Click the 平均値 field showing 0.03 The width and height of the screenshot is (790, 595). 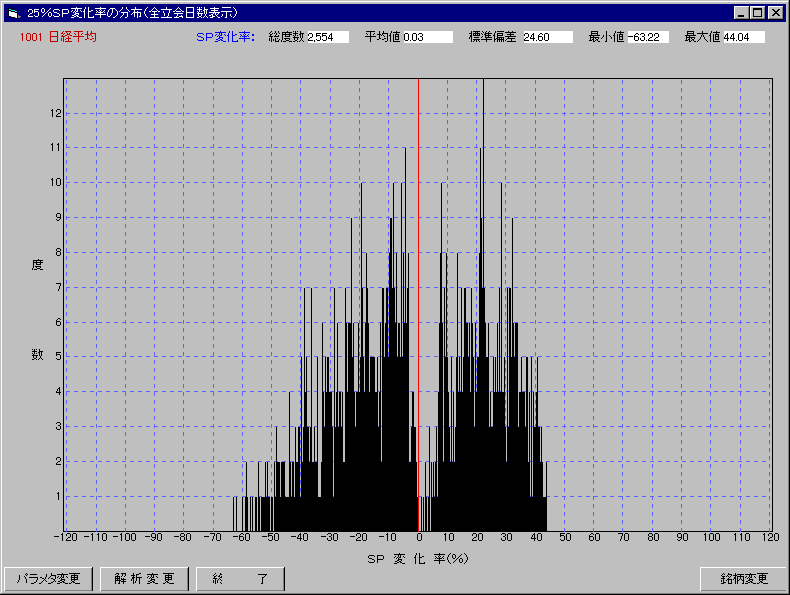point(425,37)
